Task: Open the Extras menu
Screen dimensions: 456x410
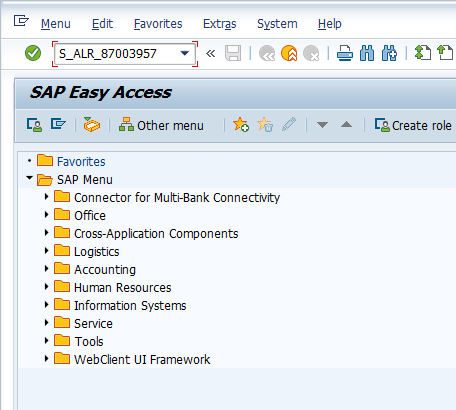Action: coord(220,24)
